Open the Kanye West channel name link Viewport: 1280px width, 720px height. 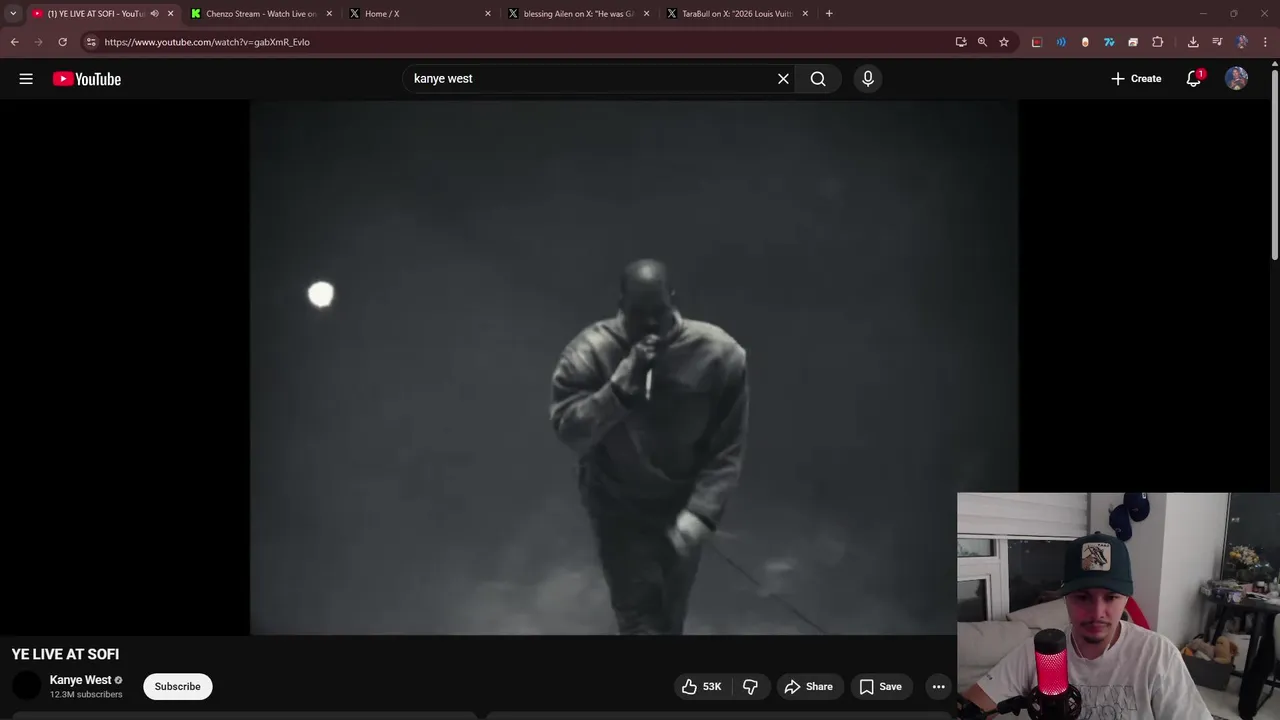[81, 680]
